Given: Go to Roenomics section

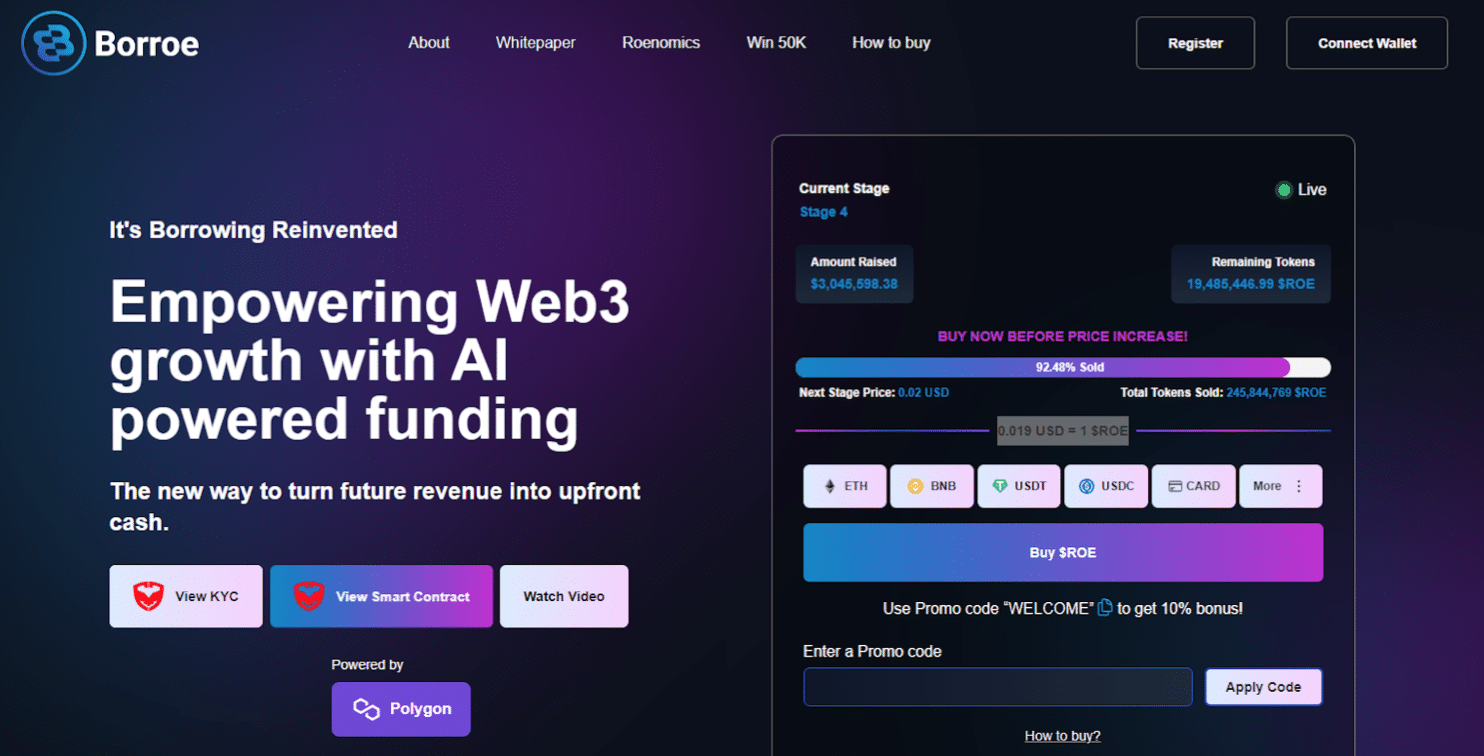Looking at the screenshot, I should (661, 43).
